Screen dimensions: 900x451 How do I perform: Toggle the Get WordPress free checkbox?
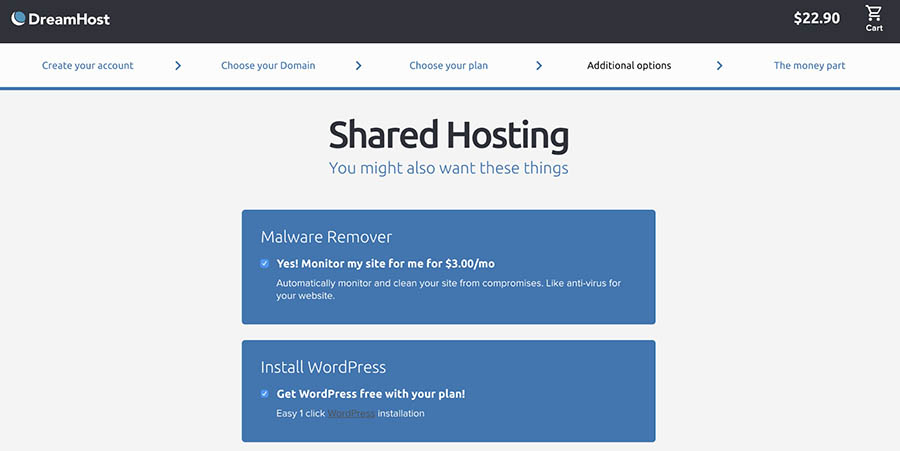coord(265,394)
